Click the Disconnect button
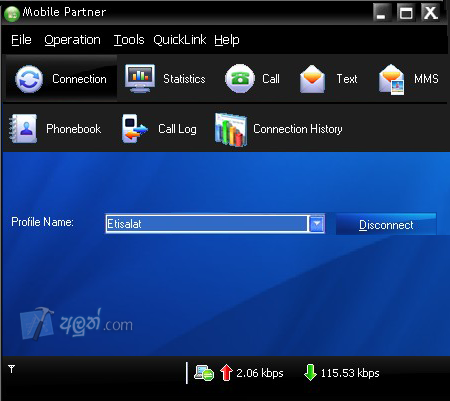Image resolution: width=450 pixels, height=401 pixels. [x=386, y=225]
